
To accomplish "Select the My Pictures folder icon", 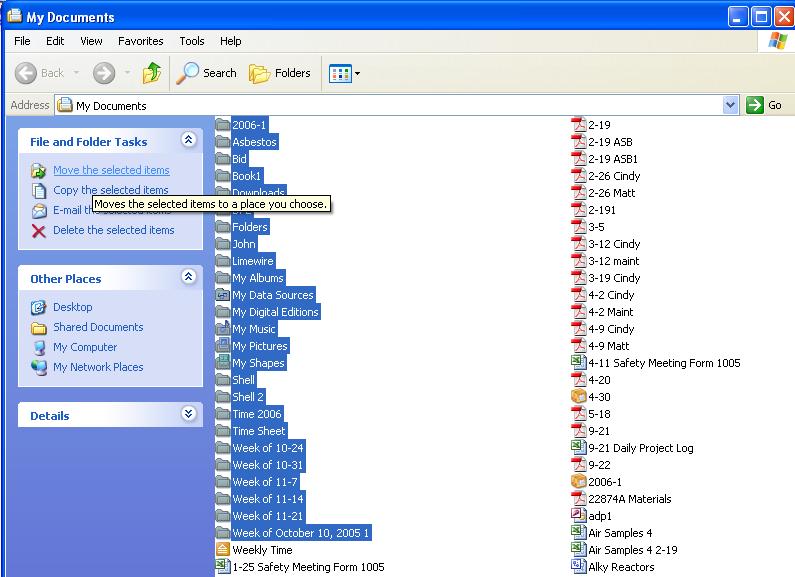I will [x=223, y=346].
